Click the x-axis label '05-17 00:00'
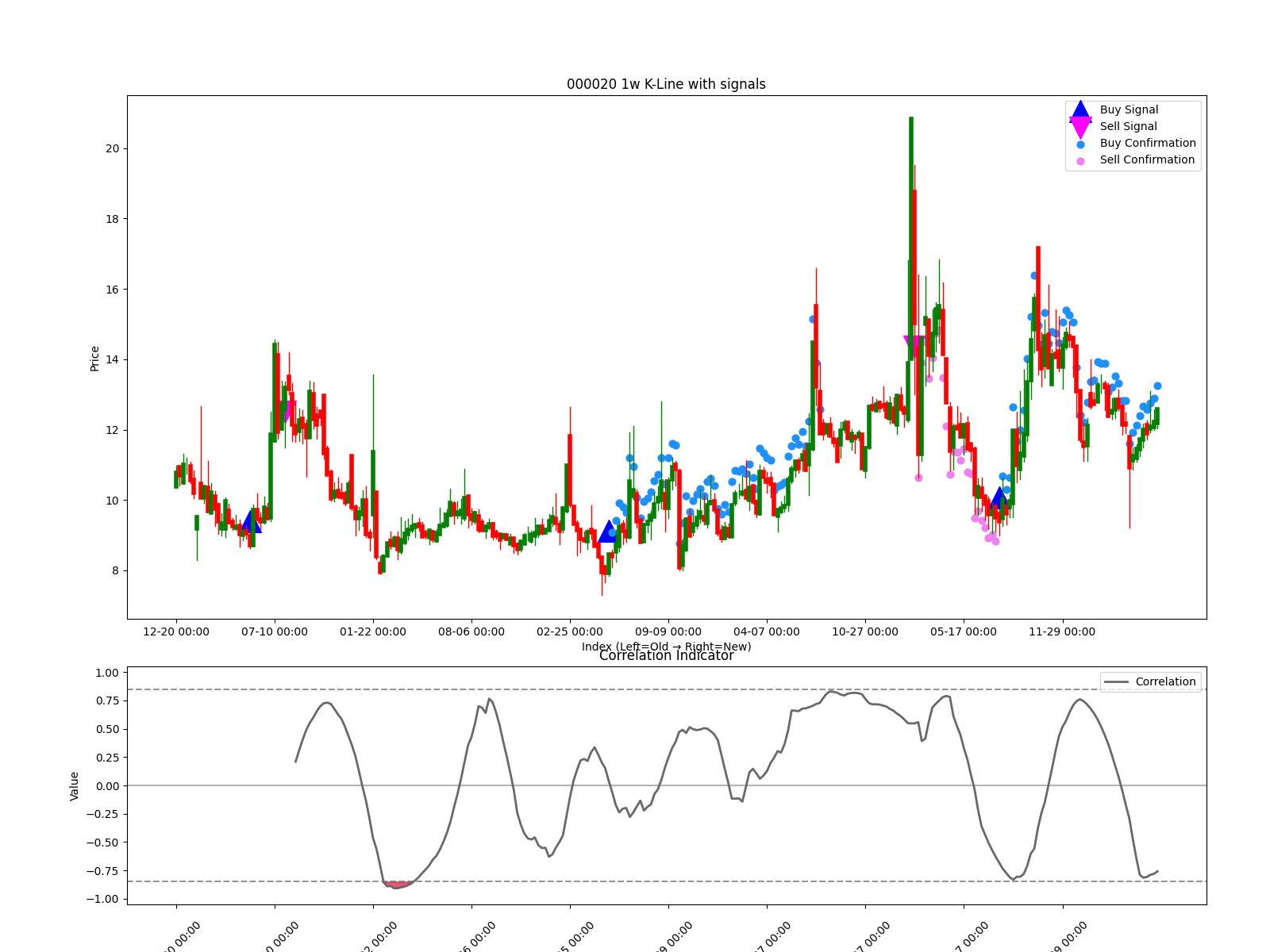 pos(964,632)
